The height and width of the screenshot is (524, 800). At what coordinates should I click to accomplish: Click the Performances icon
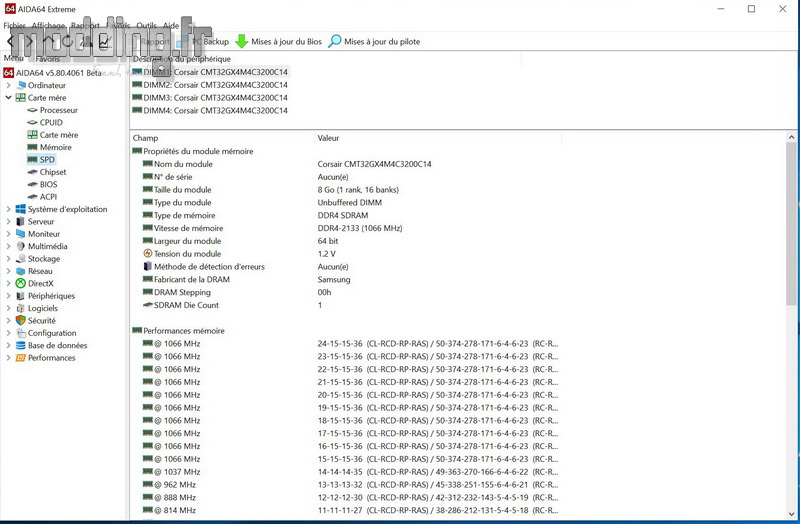point(20,358)
